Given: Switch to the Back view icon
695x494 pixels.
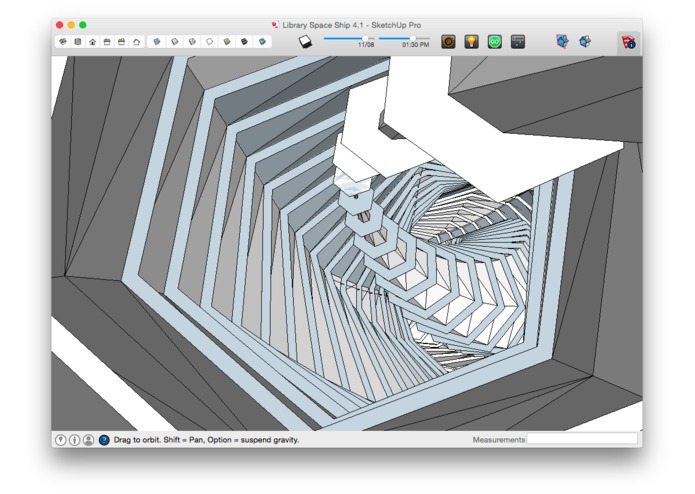Looking at the screenshot, I should (121, 42).
